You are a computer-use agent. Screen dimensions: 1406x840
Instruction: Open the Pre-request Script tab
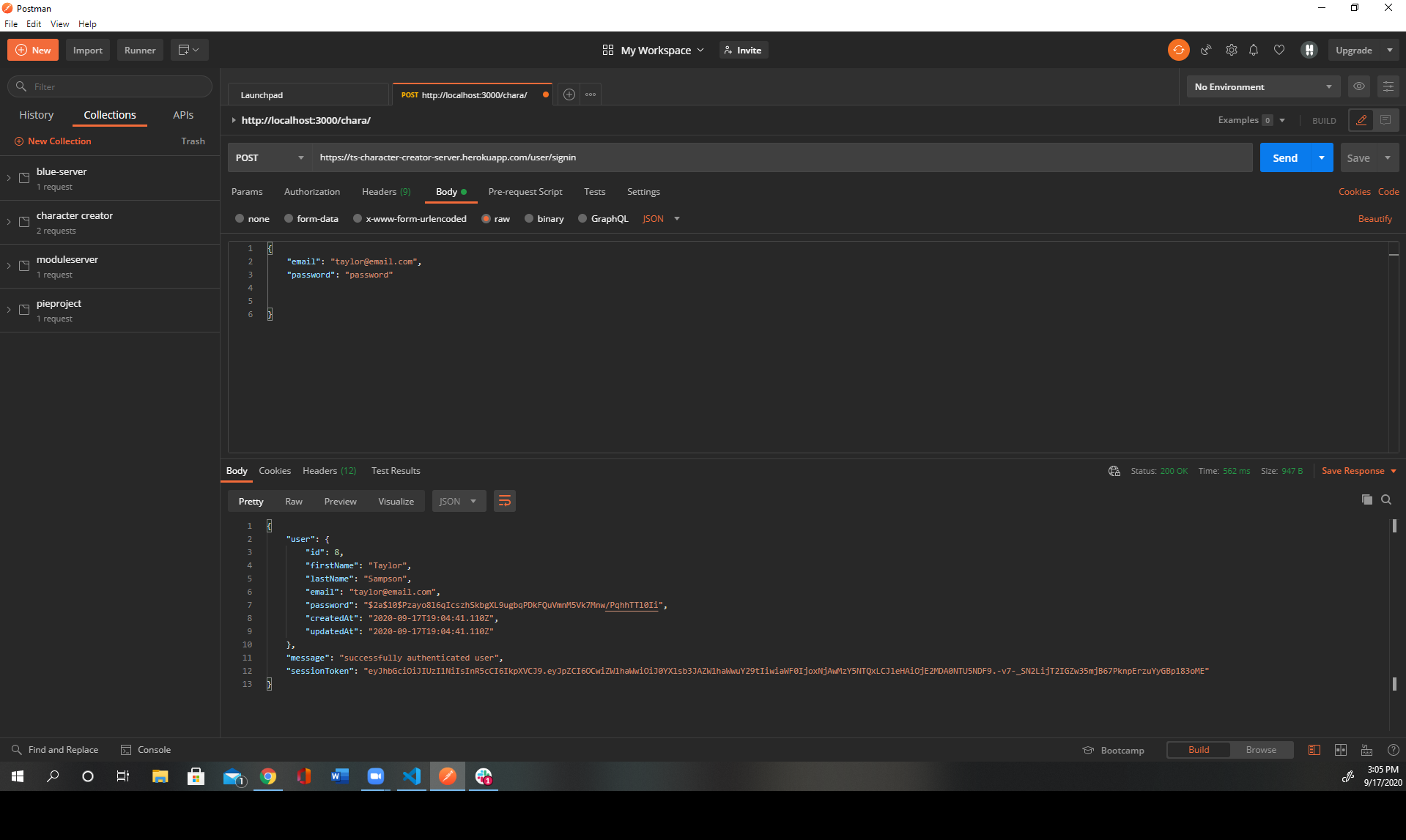[x=525, y=191]
